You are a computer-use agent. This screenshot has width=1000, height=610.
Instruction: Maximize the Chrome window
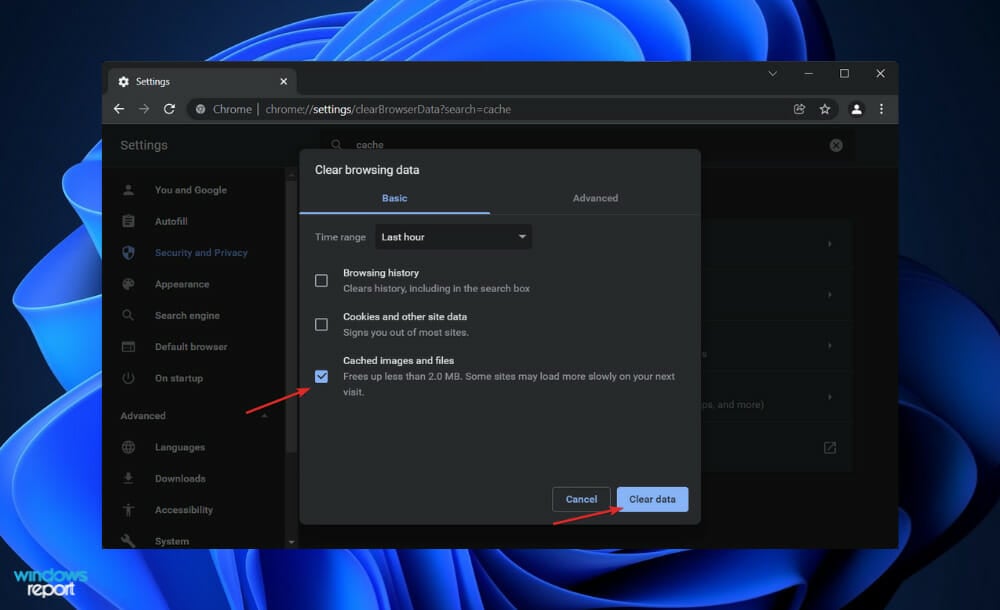[x=844, y=73]
